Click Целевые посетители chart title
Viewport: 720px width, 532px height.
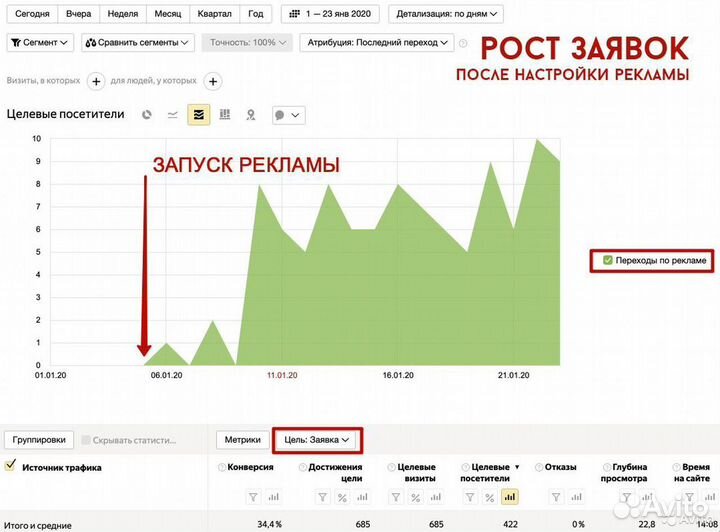[65, 114]
